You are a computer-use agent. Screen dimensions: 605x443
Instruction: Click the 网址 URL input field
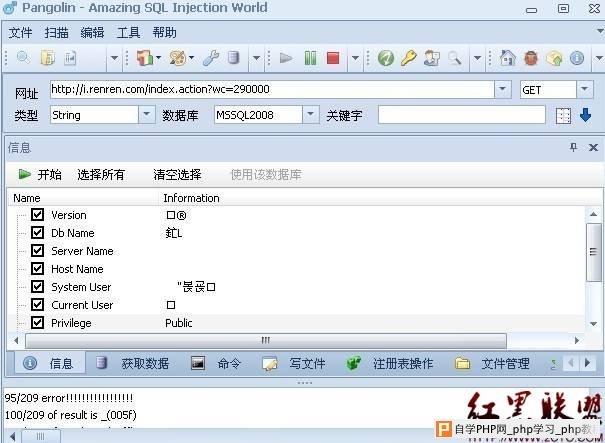point(272,90)
